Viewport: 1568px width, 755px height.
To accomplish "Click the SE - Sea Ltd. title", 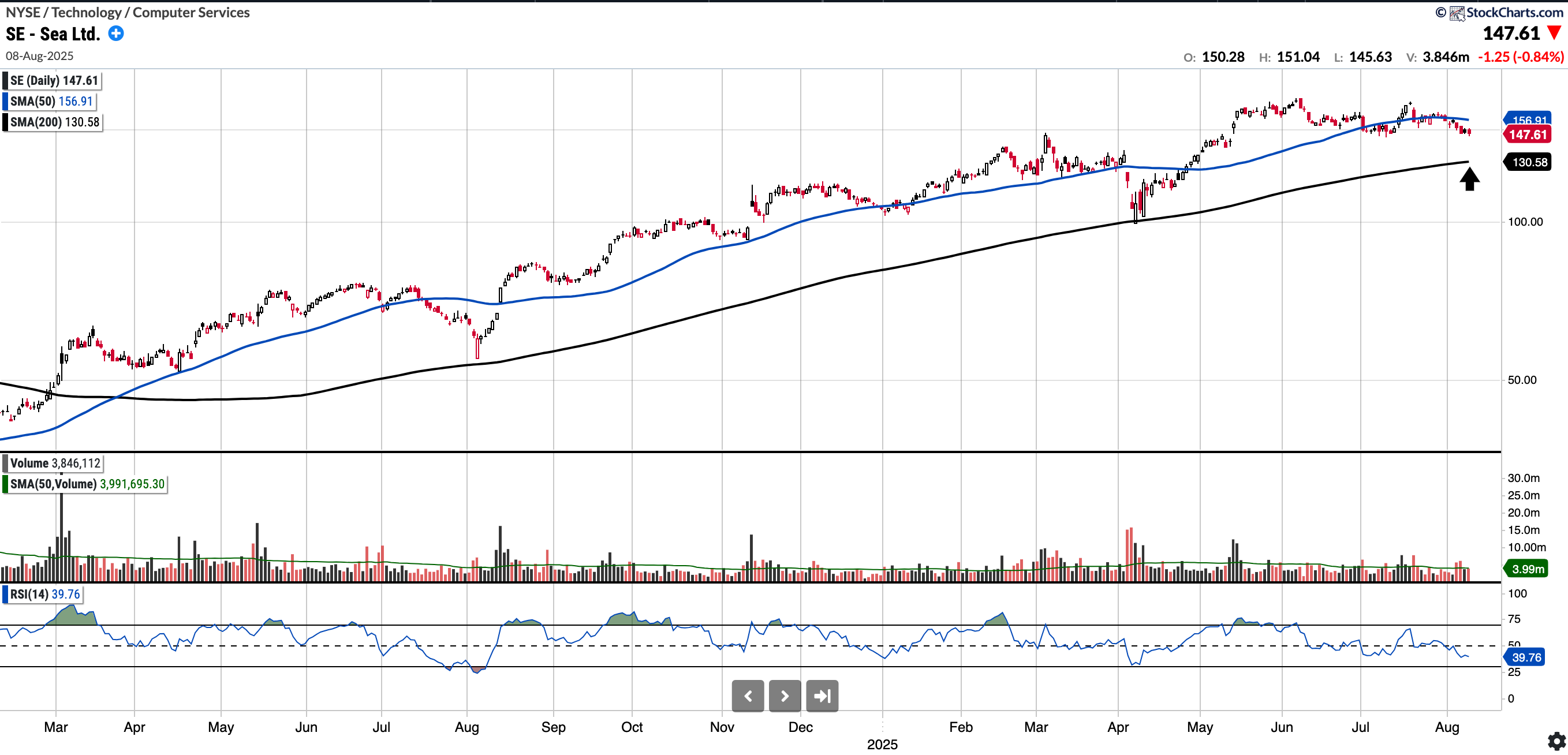I will (x=53, y=34).
